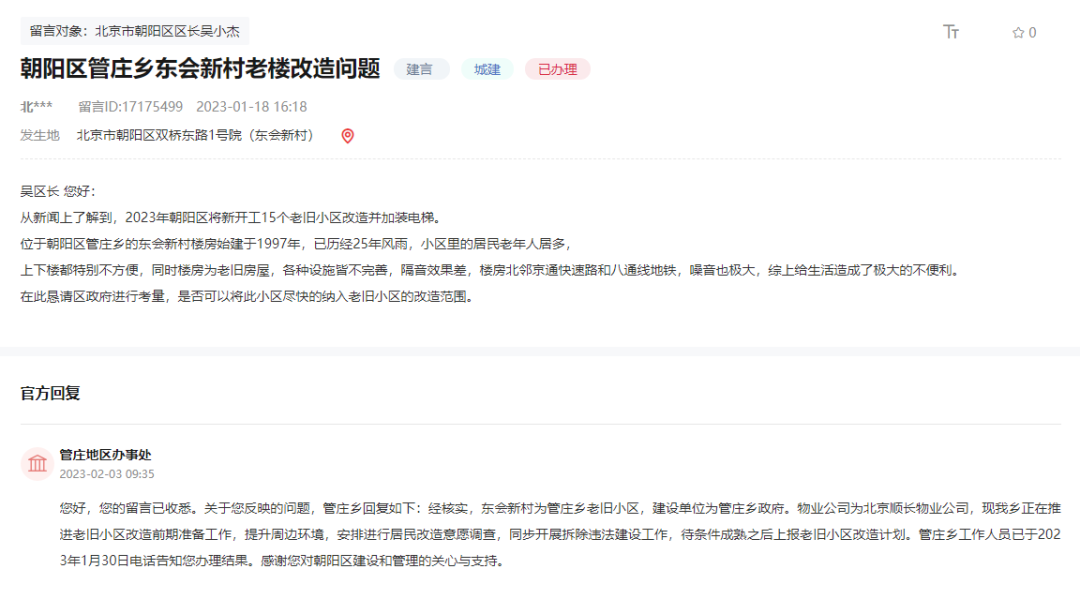Select the 建言 category tag
Image resolution: width=1080 pixels, height=599 pixels.
421,69
